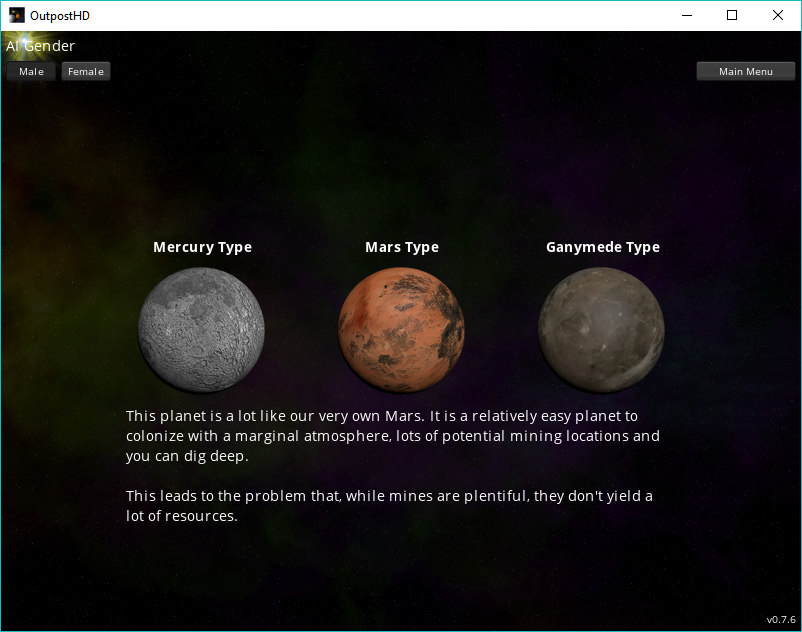Choose the brown Ganymede Type planet

pyautogui.click(x=602, y=330)
